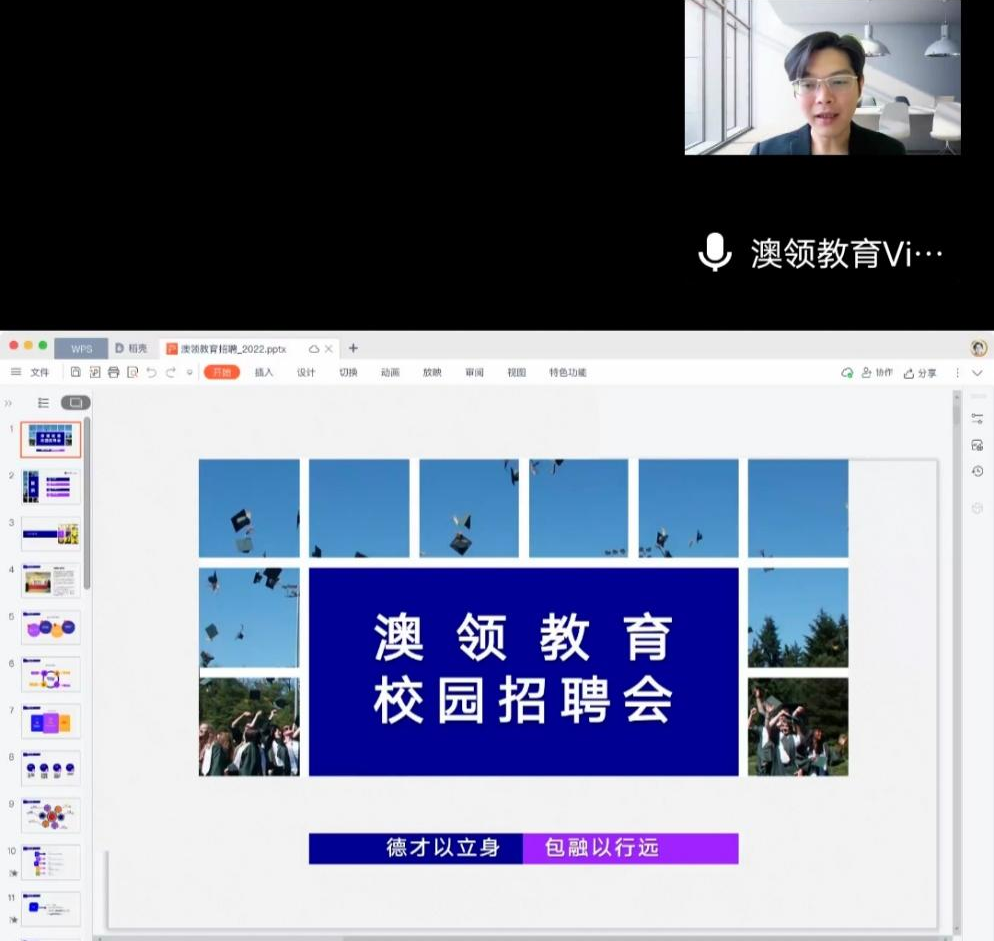Collapse the ribbon with the chevron arrow
The width and height of the screenshot is (994, 941).
pyautogui.click(x=977, y=373)
